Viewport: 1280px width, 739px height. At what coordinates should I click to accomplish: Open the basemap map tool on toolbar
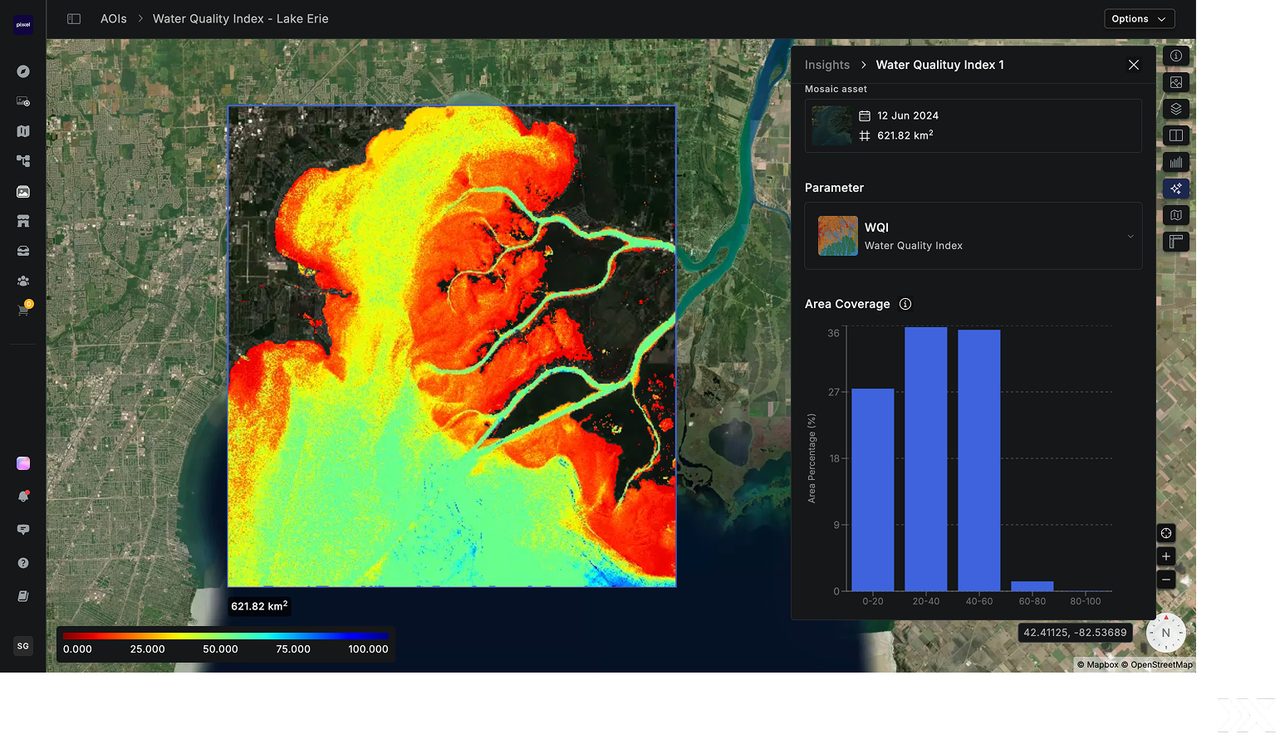[1176, 215]
